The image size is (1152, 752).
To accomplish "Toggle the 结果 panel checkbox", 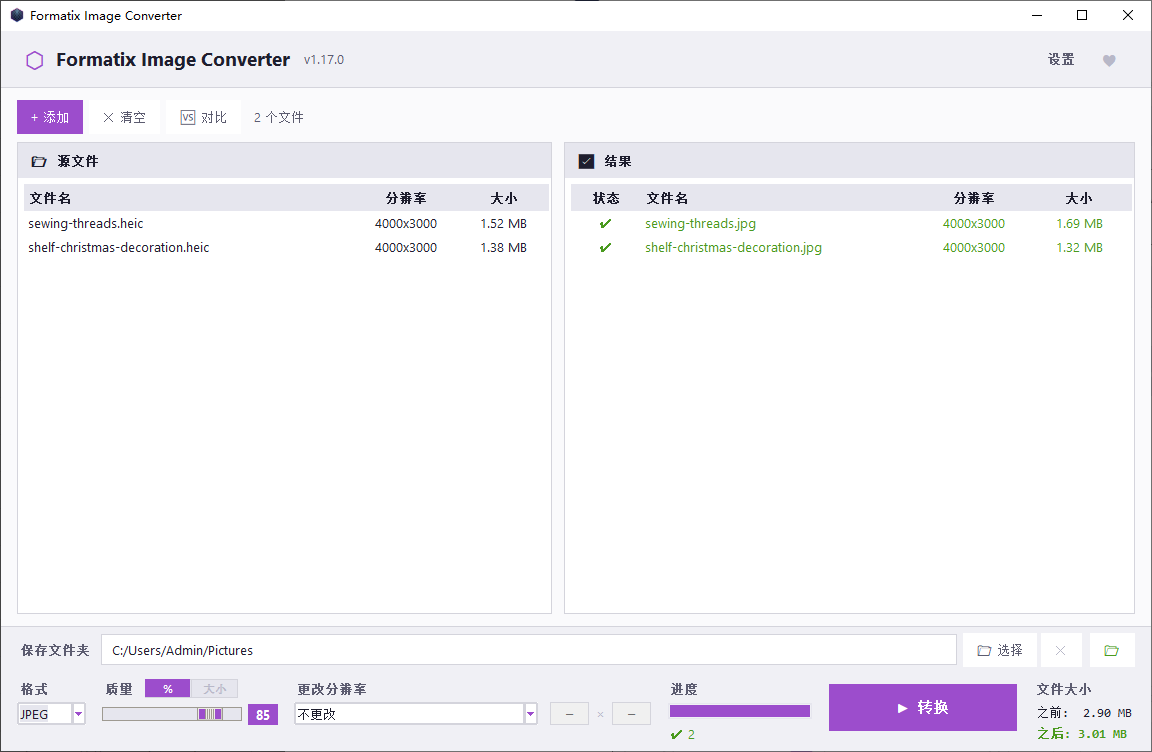I will click(586, 161).
